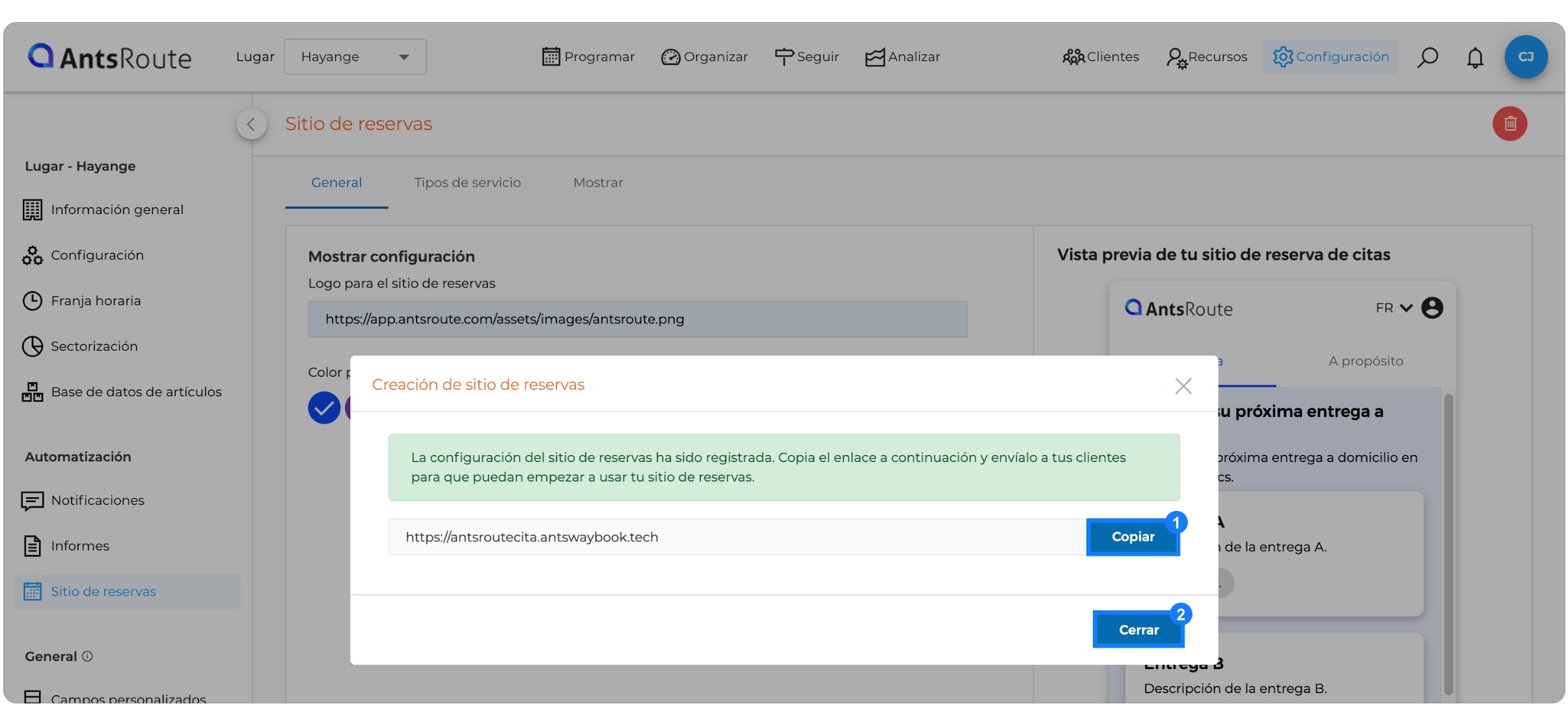Close the Creación de sitio dialog

pos(1183,386)
